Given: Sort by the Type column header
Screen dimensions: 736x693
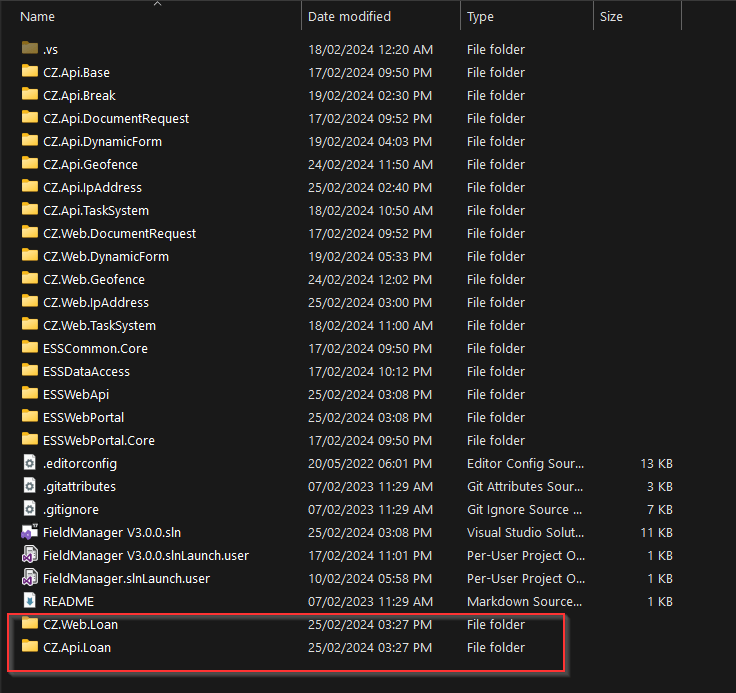Looking at the screenshot, I should [x=480, y=16].
